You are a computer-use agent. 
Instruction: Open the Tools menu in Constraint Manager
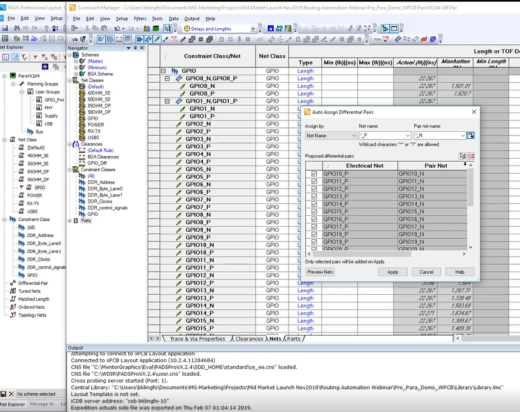tap(157, 19)
